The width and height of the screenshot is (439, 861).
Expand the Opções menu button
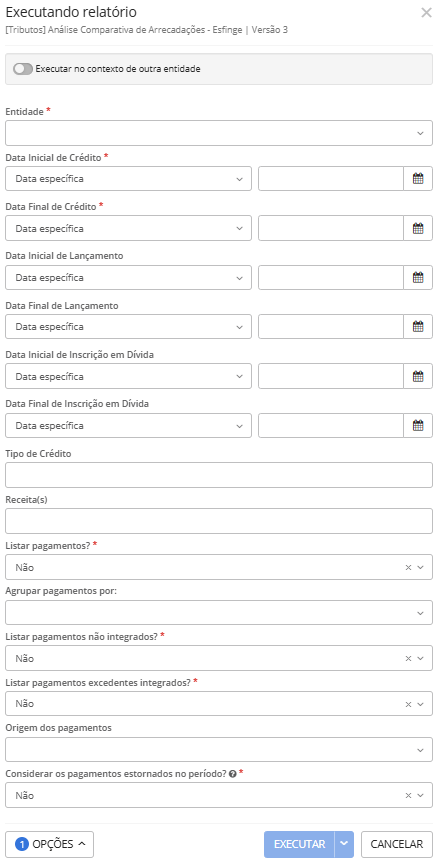(x=50, y=845)
